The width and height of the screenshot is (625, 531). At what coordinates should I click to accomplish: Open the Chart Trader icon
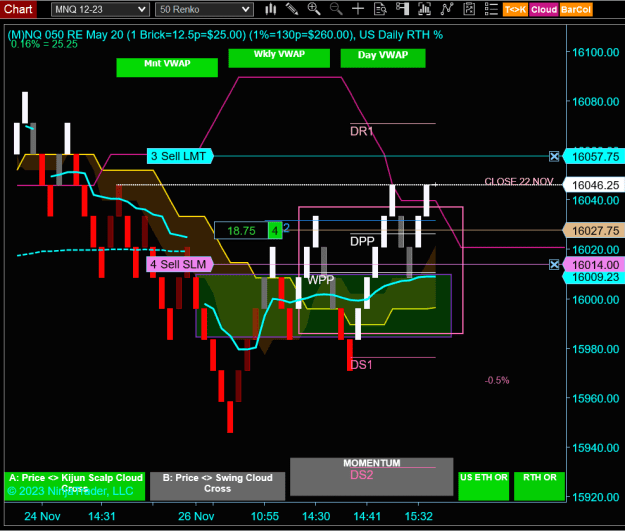(402, 9)
